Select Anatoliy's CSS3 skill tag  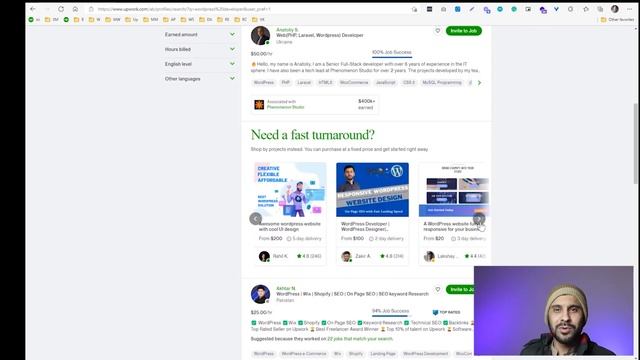tap(409, 83)
